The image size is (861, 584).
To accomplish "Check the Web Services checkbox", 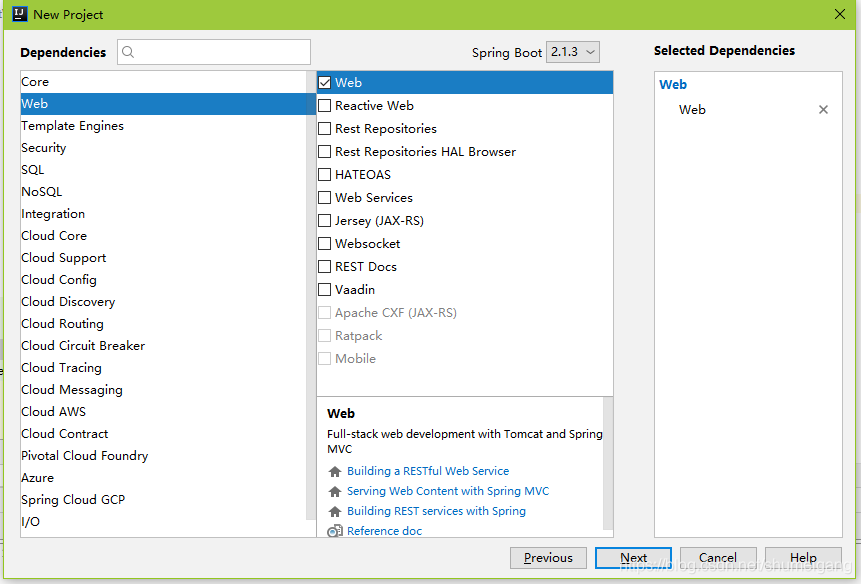I will (x=325, y=198).
